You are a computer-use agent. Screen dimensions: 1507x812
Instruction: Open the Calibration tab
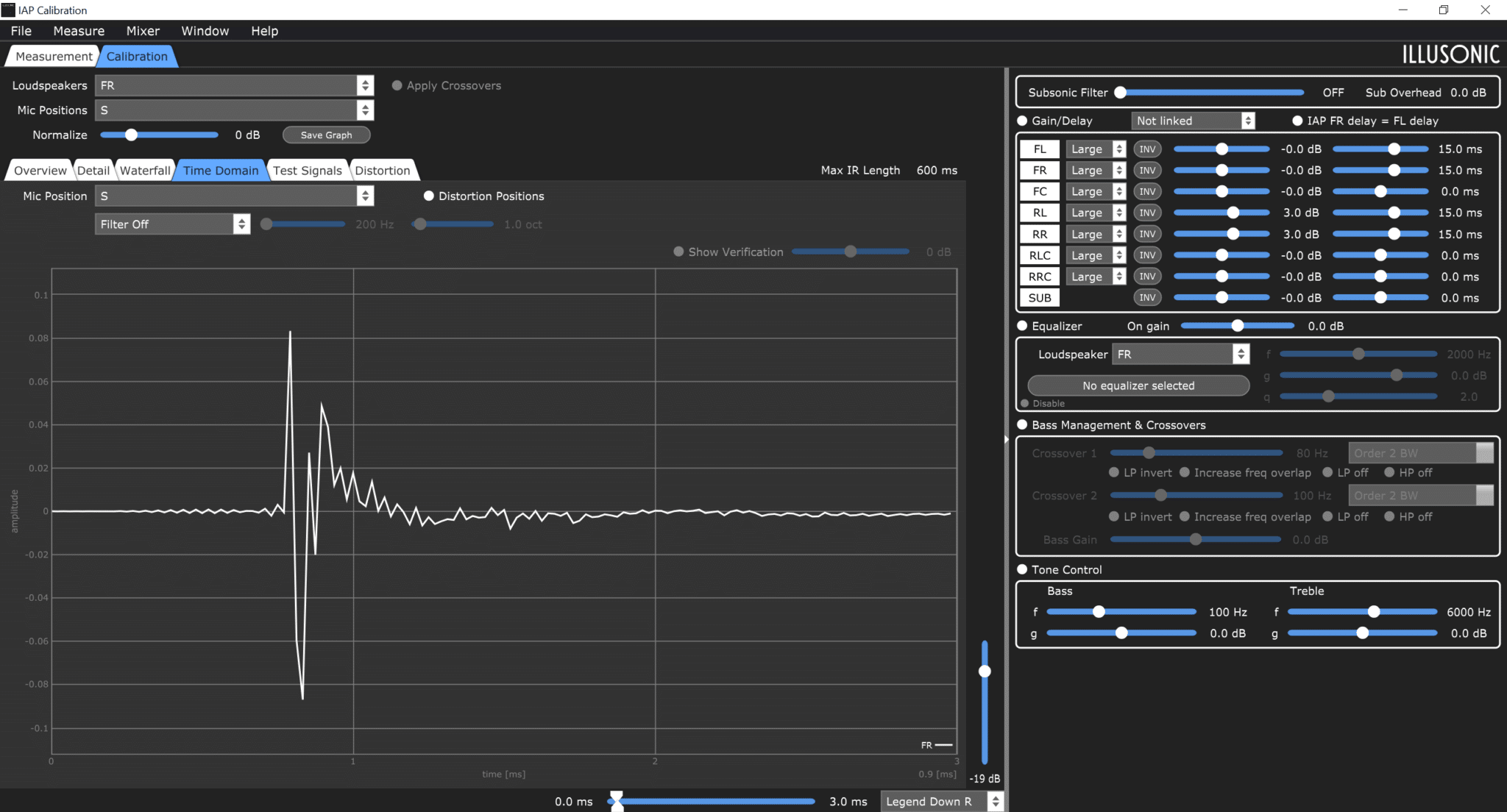point(137,57)
